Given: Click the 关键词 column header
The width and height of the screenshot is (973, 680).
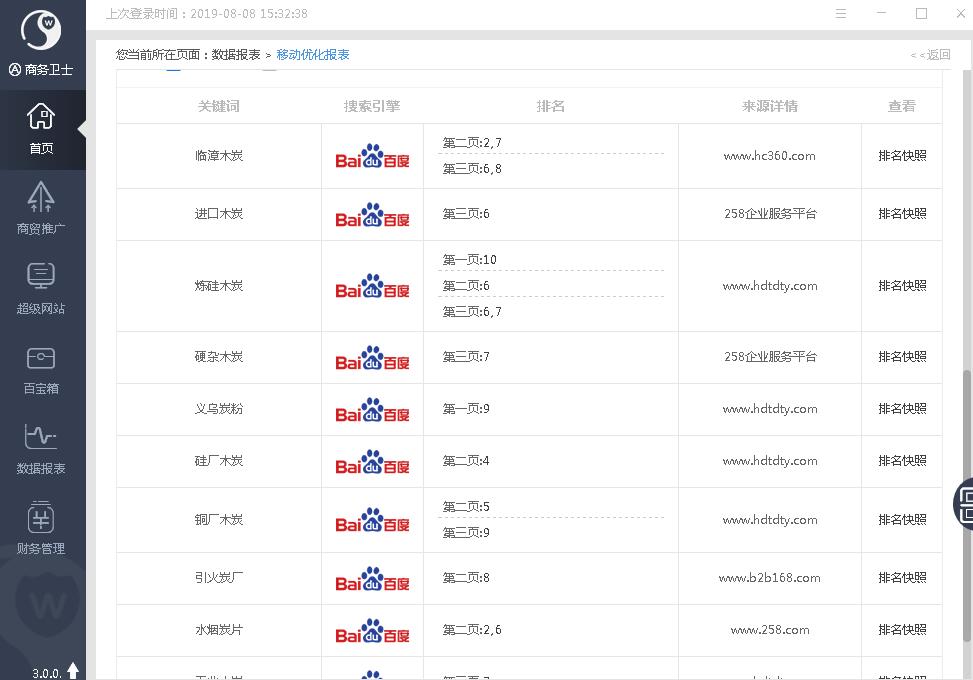Looking at the screenshot, I should [219, 106].
